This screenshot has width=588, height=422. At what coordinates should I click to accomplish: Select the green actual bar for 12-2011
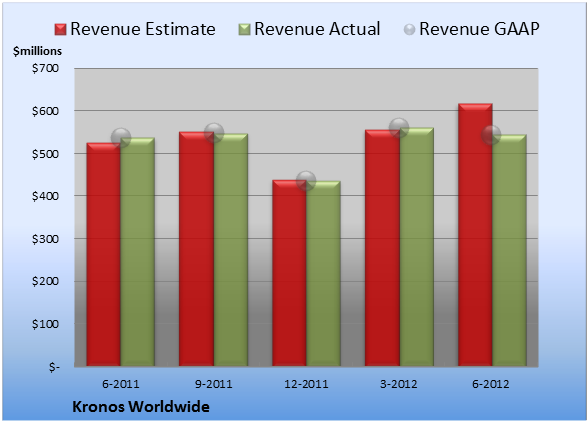point(324,273)
